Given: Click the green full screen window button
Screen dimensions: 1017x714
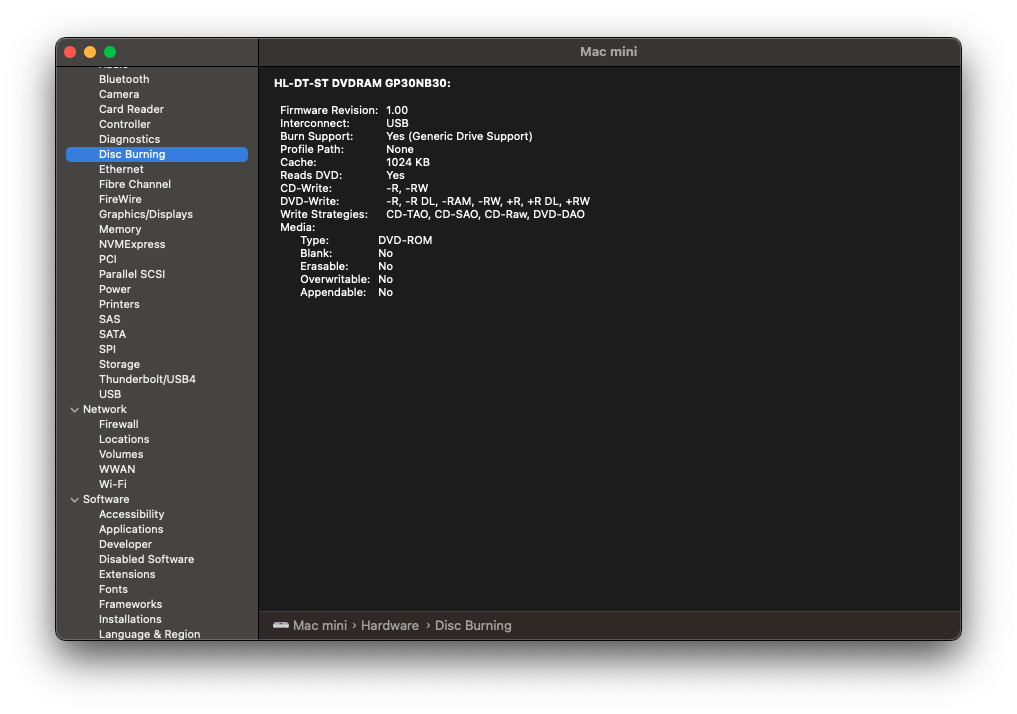Looking at the screenshot, I should [110, 52].
